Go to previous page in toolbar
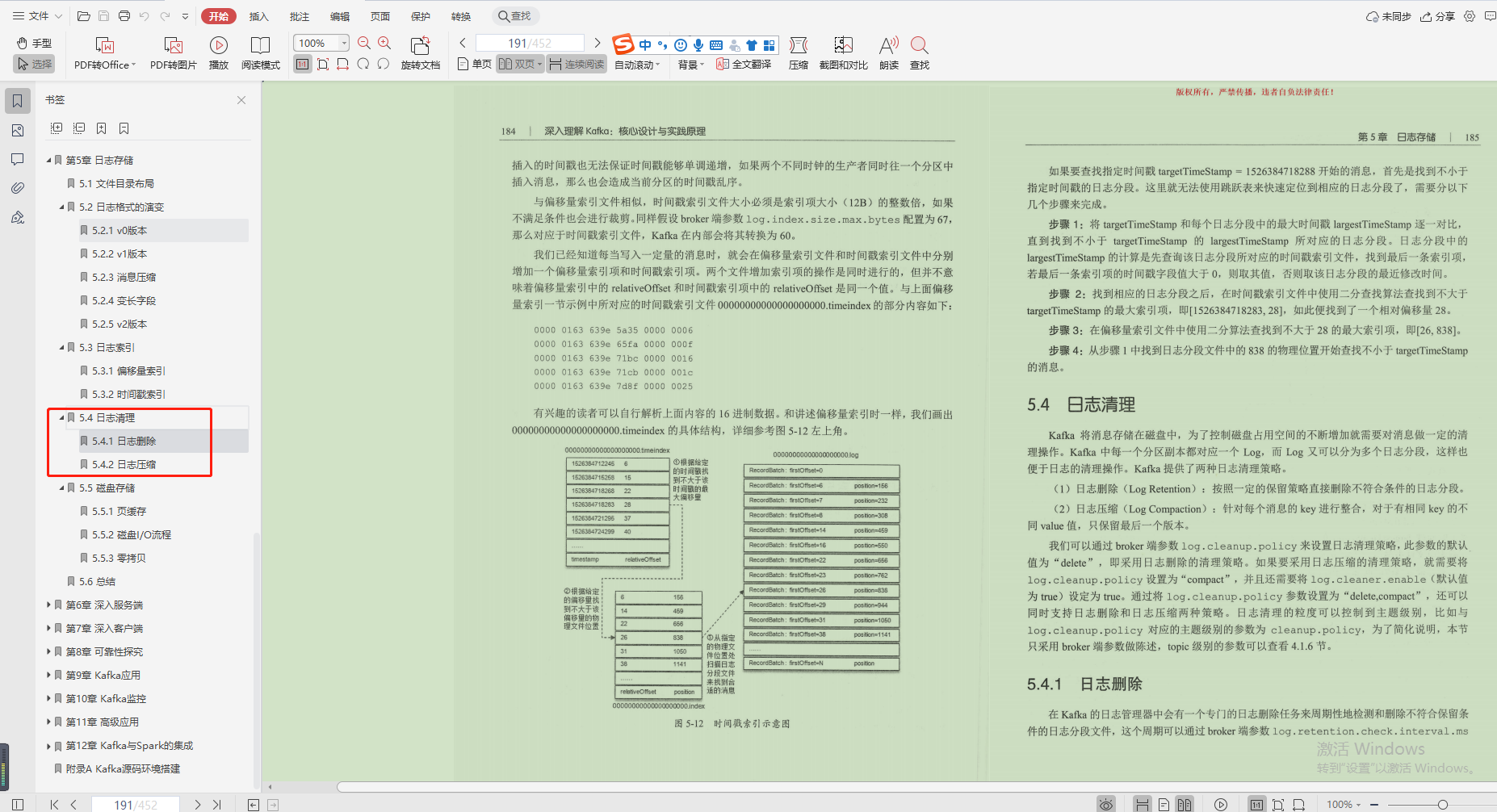The width and height of the screenshot is (1497, 812). click(463, 43)
